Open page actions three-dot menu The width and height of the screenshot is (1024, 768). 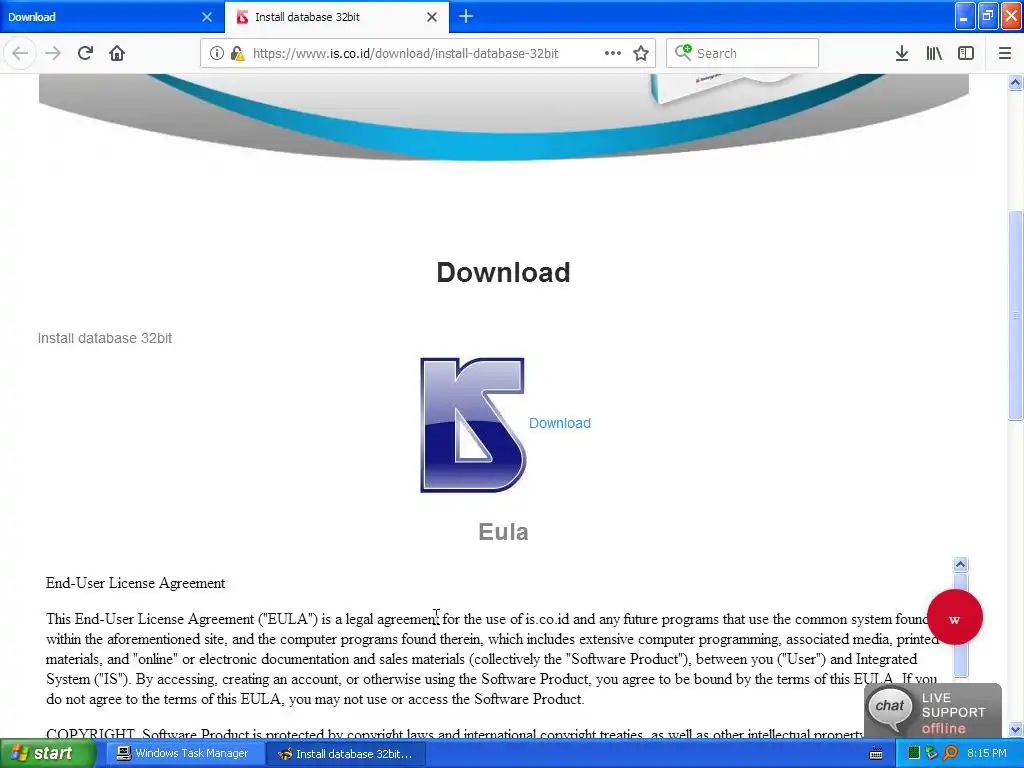pos(613,53)
